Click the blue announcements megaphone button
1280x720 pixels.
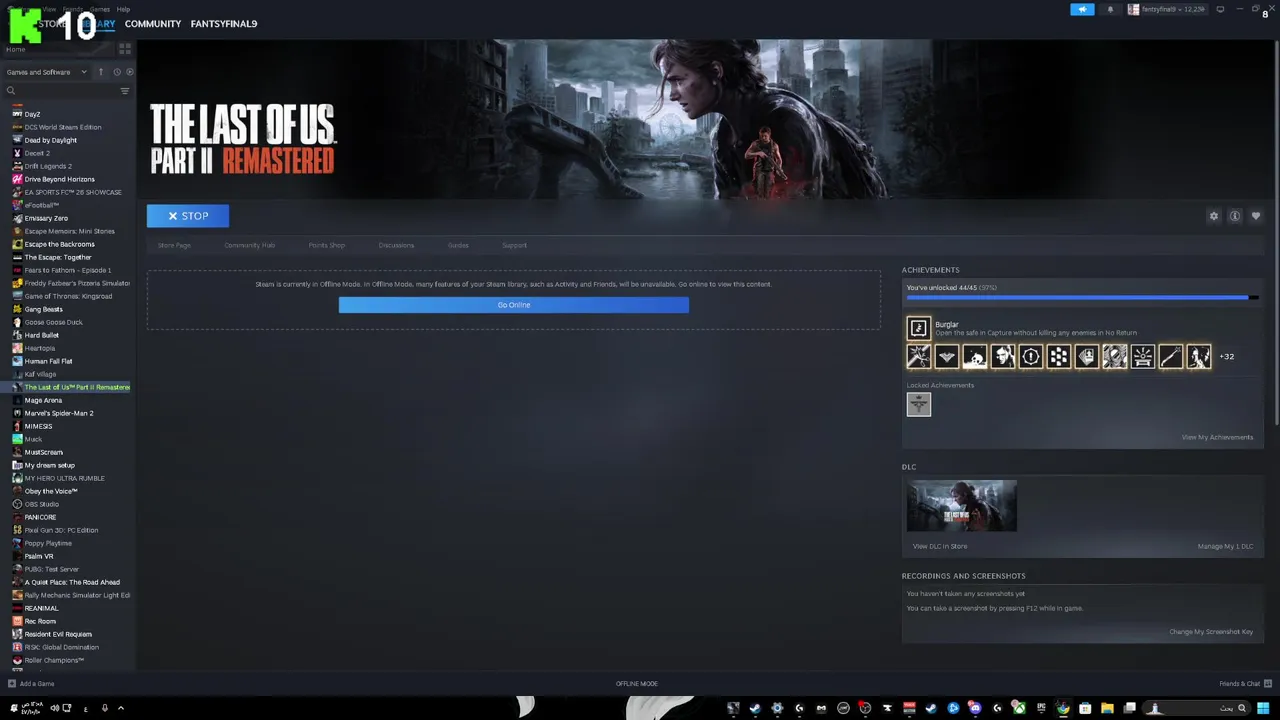(x=1082, y=9)
